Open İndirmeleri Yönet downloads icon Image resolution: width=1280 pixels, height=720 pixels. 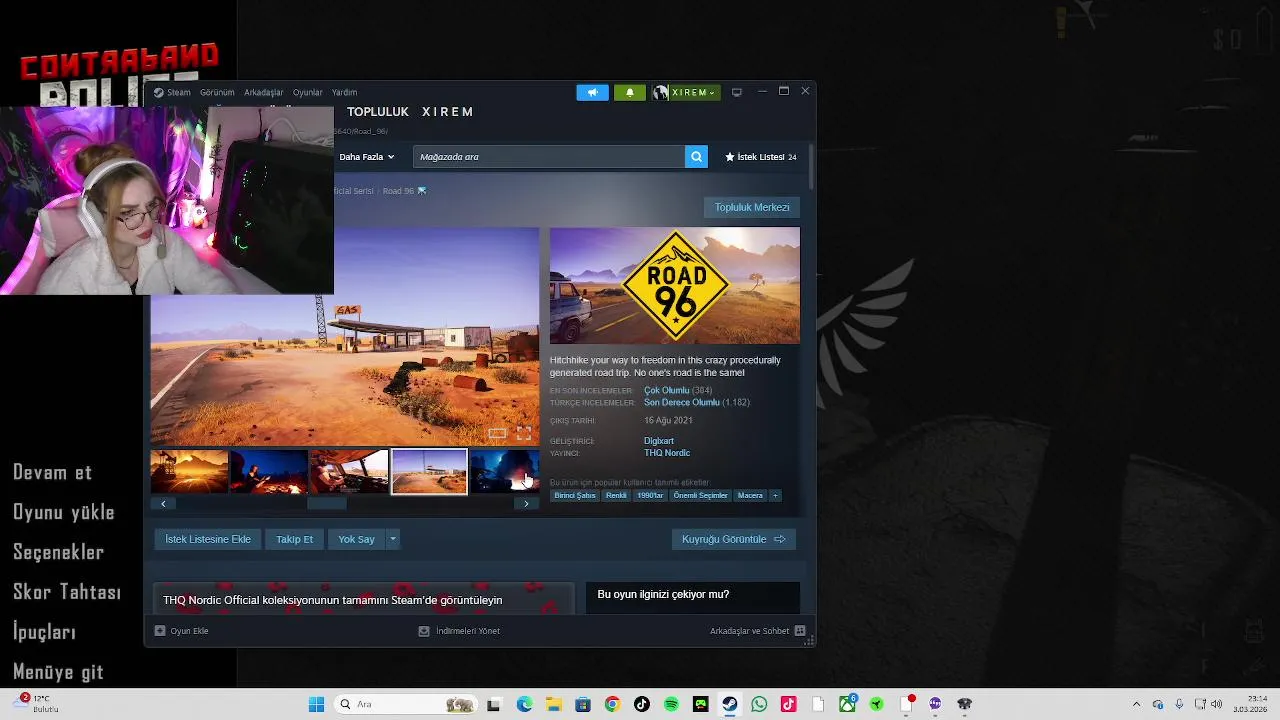point(424,631)
